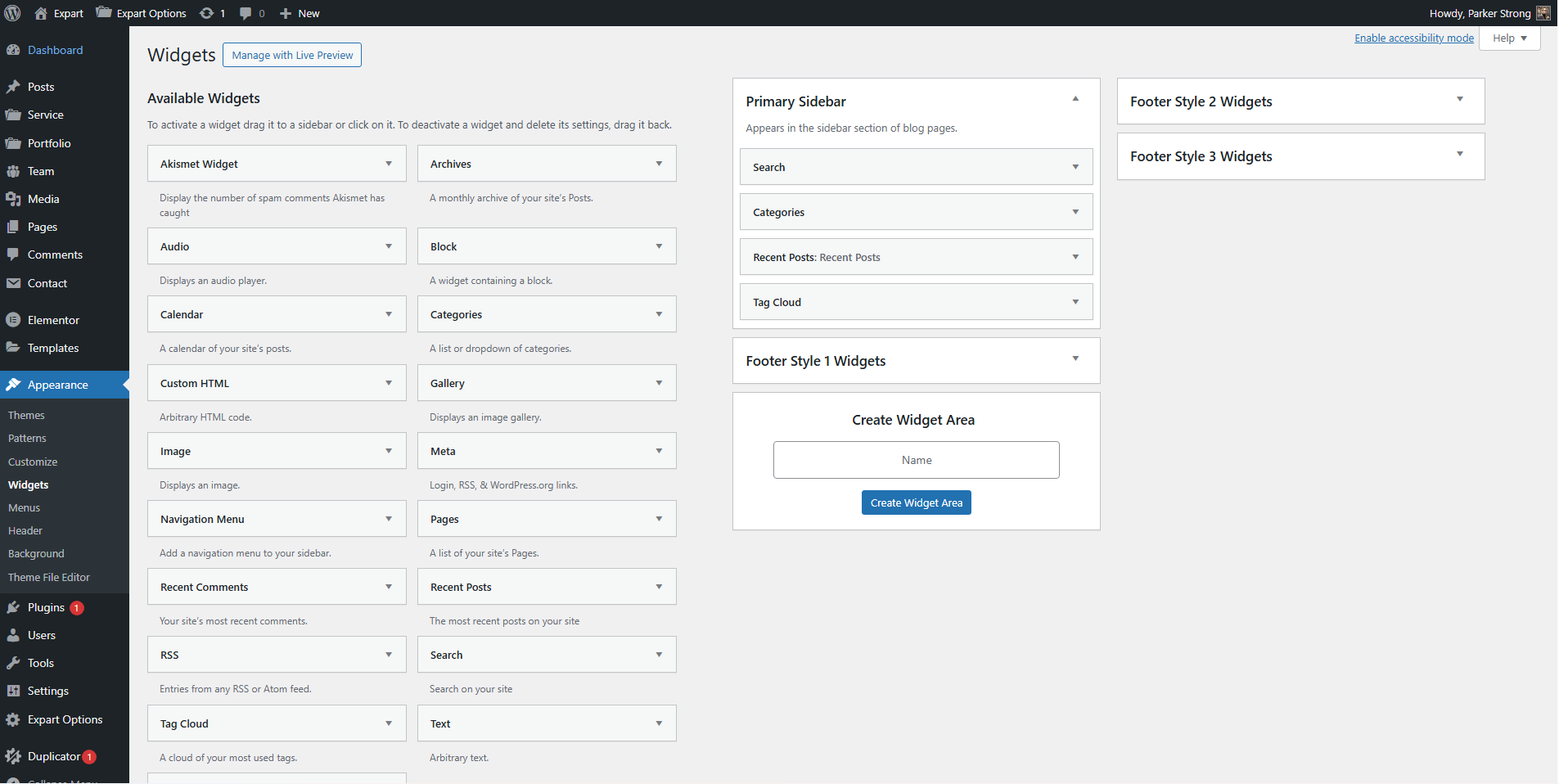
Task: Click the Elementor icon in sidebar
Action: coord(13,320)
